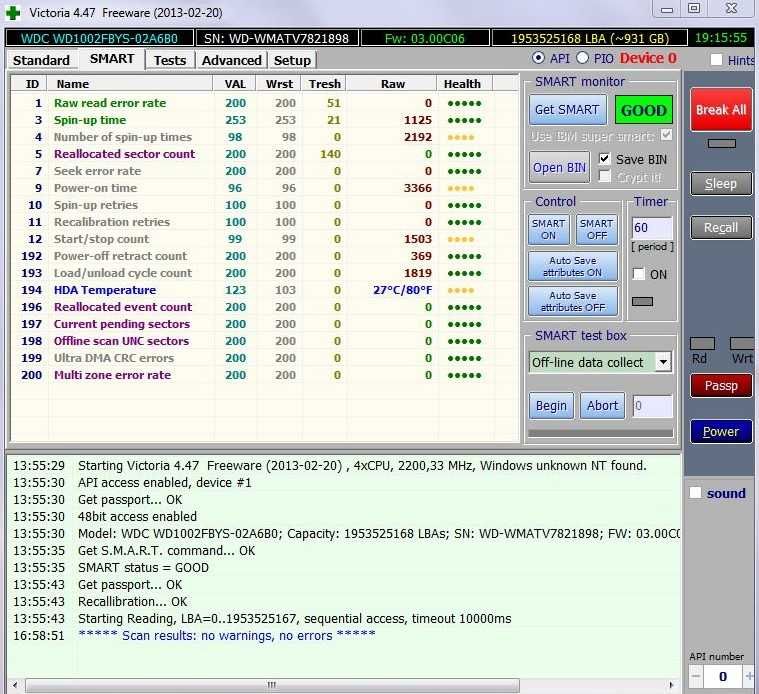Viewport: 759px width, 694px height.
Task: Open the Advanced tab
Action: point(231,60)
